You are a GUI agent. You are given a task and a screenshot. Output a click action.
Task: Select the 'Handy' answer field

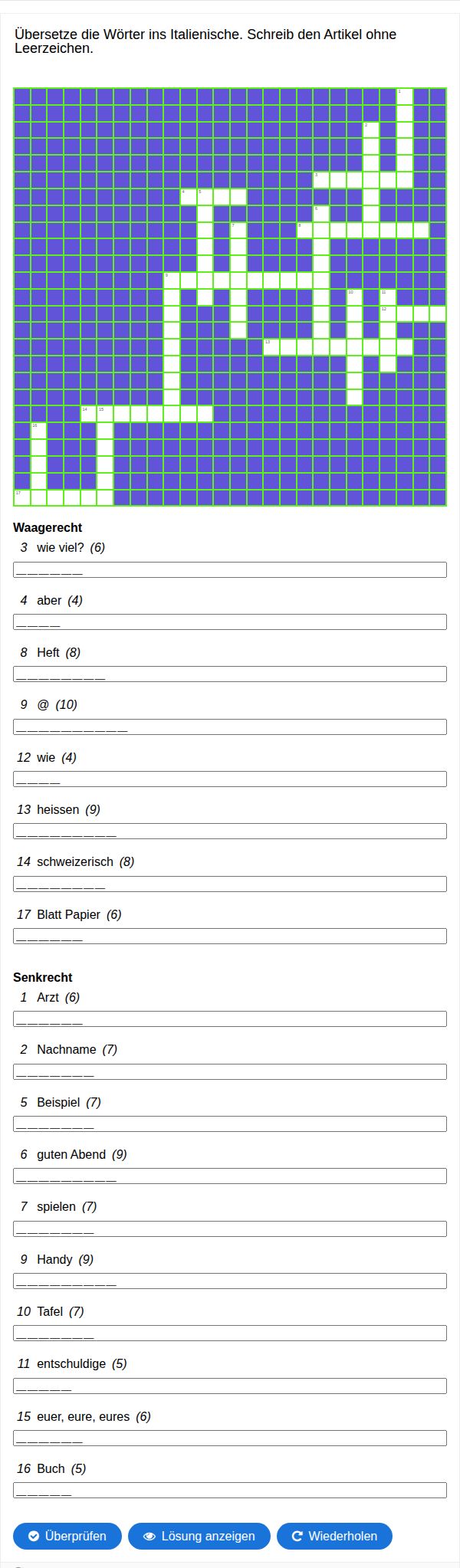[230, 1281]
